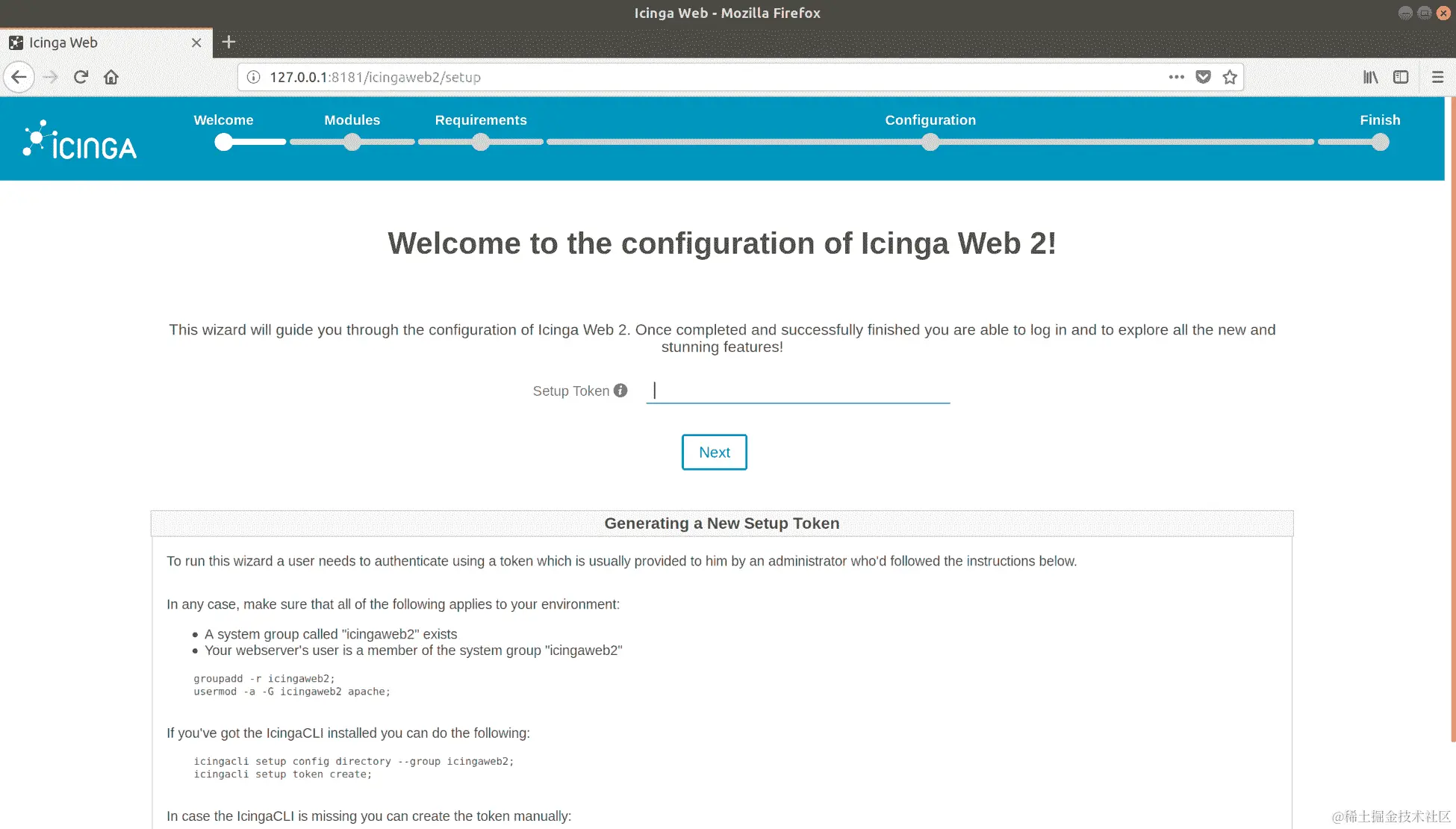Focus the Setup Token input field
Viewport: 1456px width, 829px height.
[x=797, y=391]
